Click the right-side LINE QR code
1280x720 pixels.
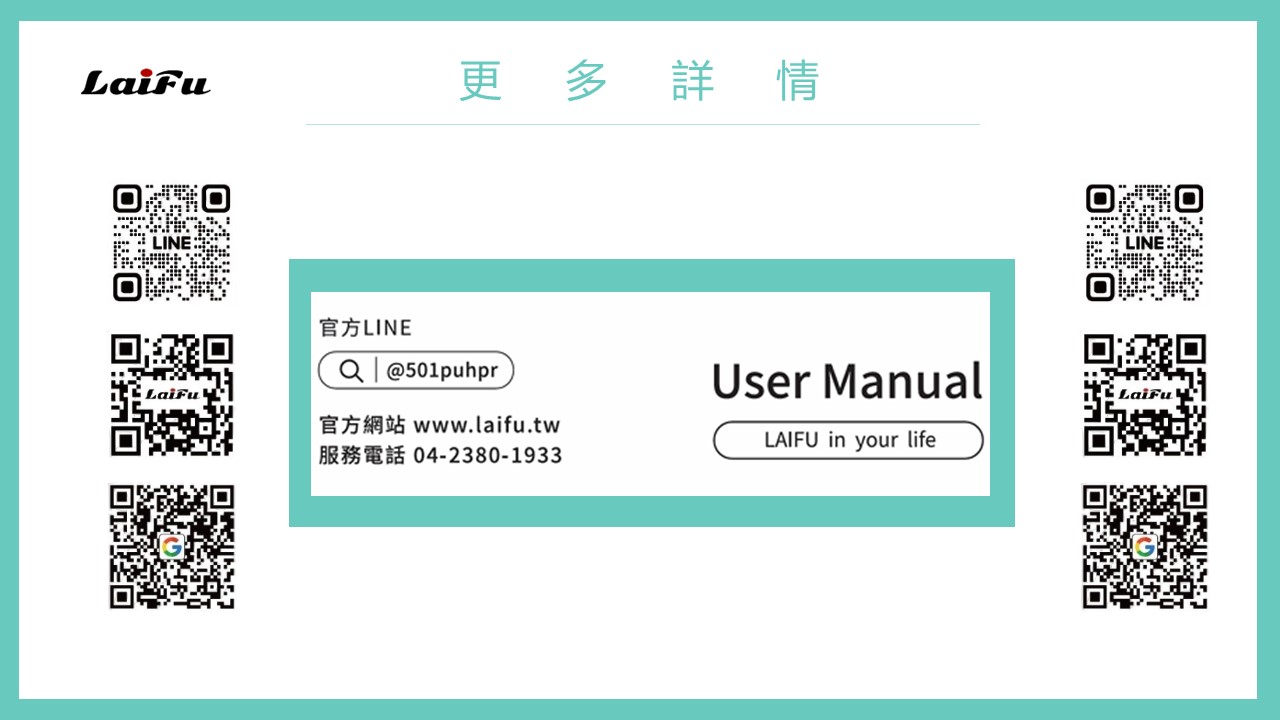pyautogui.click(x=1144, y=243)
